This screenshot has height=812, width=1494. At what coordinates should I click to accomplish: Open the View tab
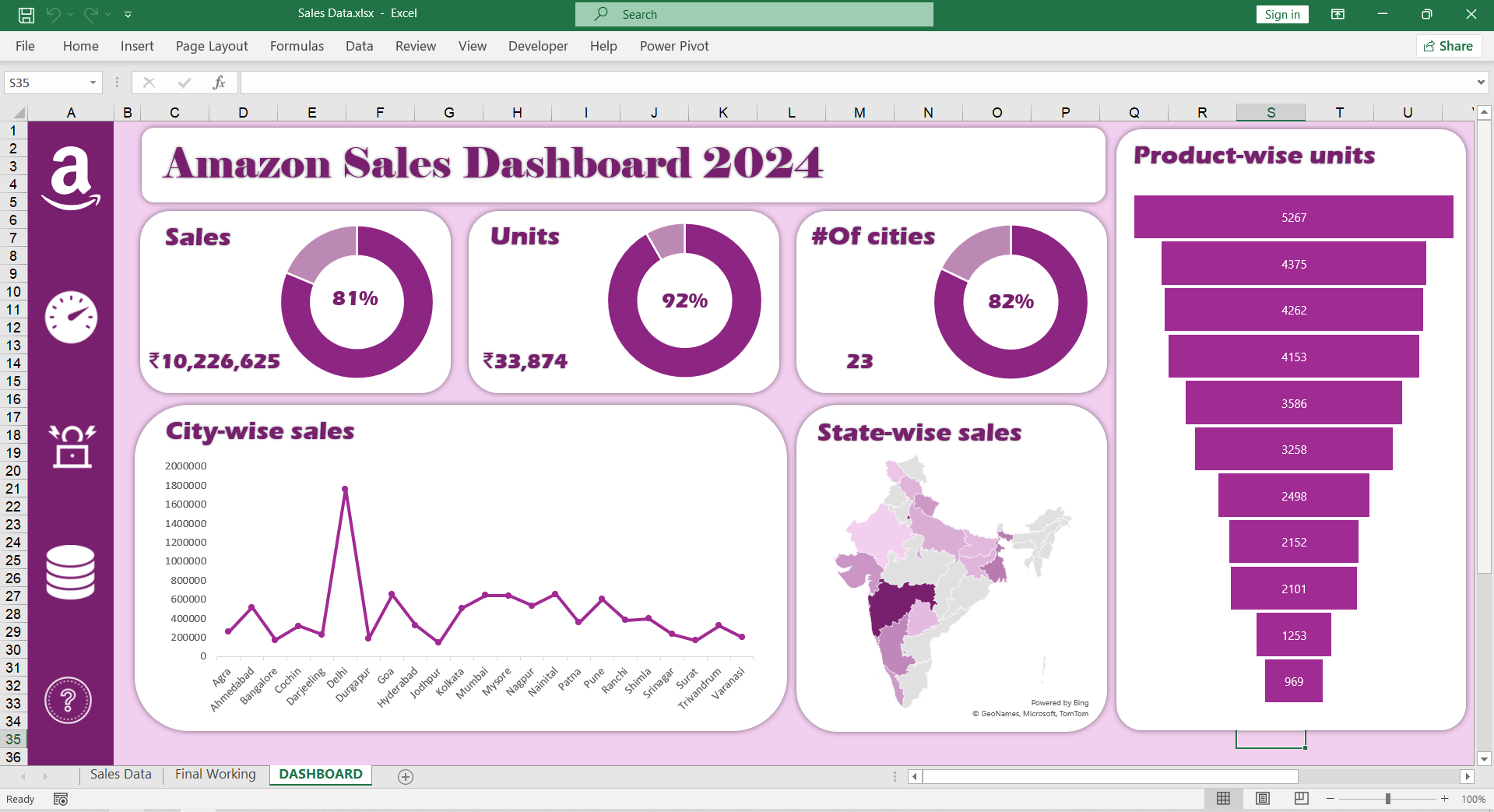point(473,46)
